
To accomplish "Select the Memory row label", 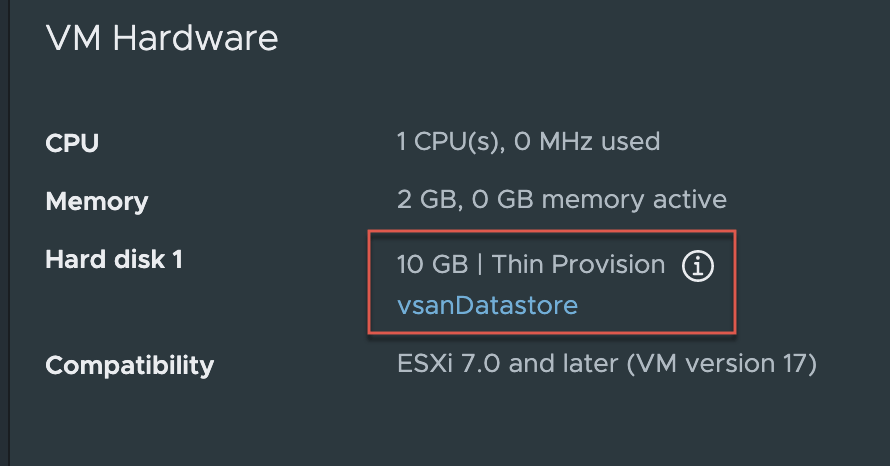I will coord(97,201).
